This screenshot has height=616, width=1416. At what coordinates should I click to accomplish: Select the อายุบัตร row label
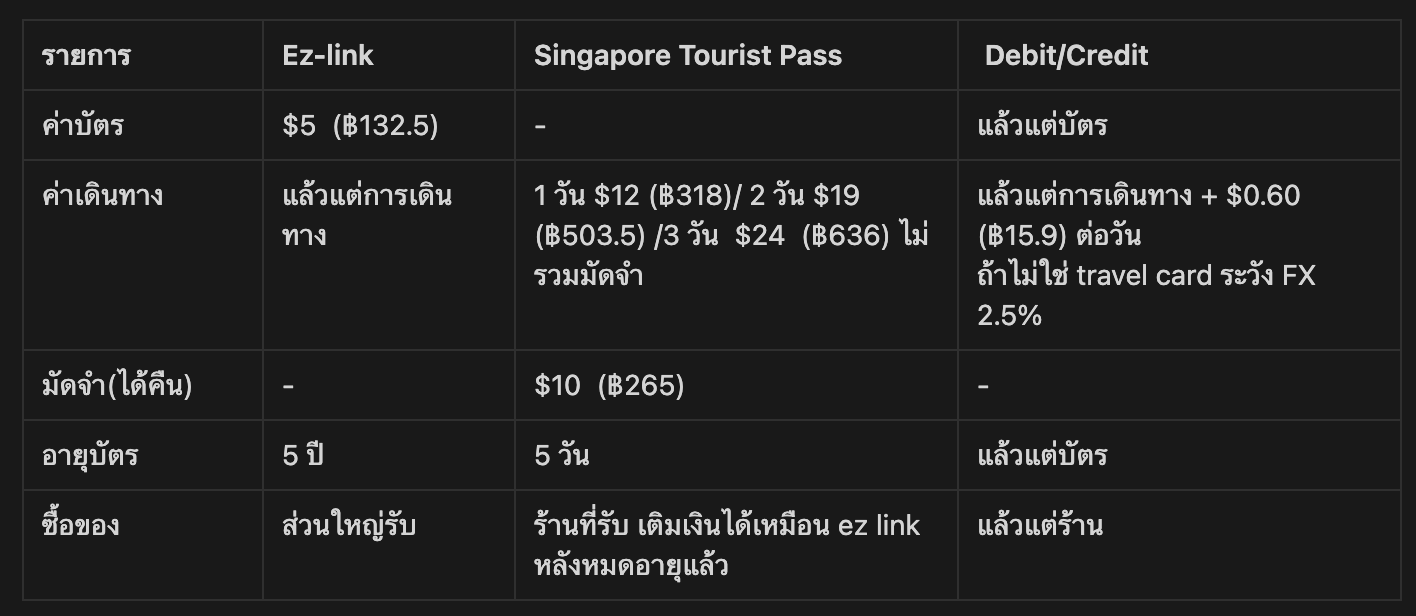(90, 456)
